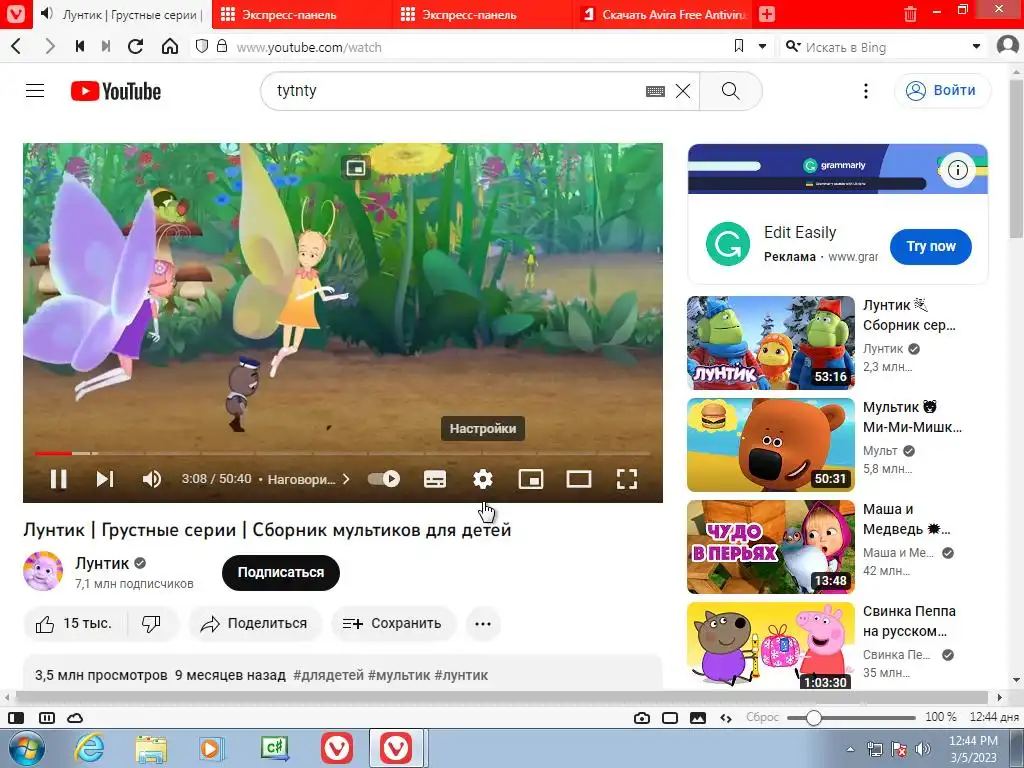The height and width of the screenshot is (768, 1024).
Task: Open ad info icon on Grammarly banner
Action: [x=957, y=170]
